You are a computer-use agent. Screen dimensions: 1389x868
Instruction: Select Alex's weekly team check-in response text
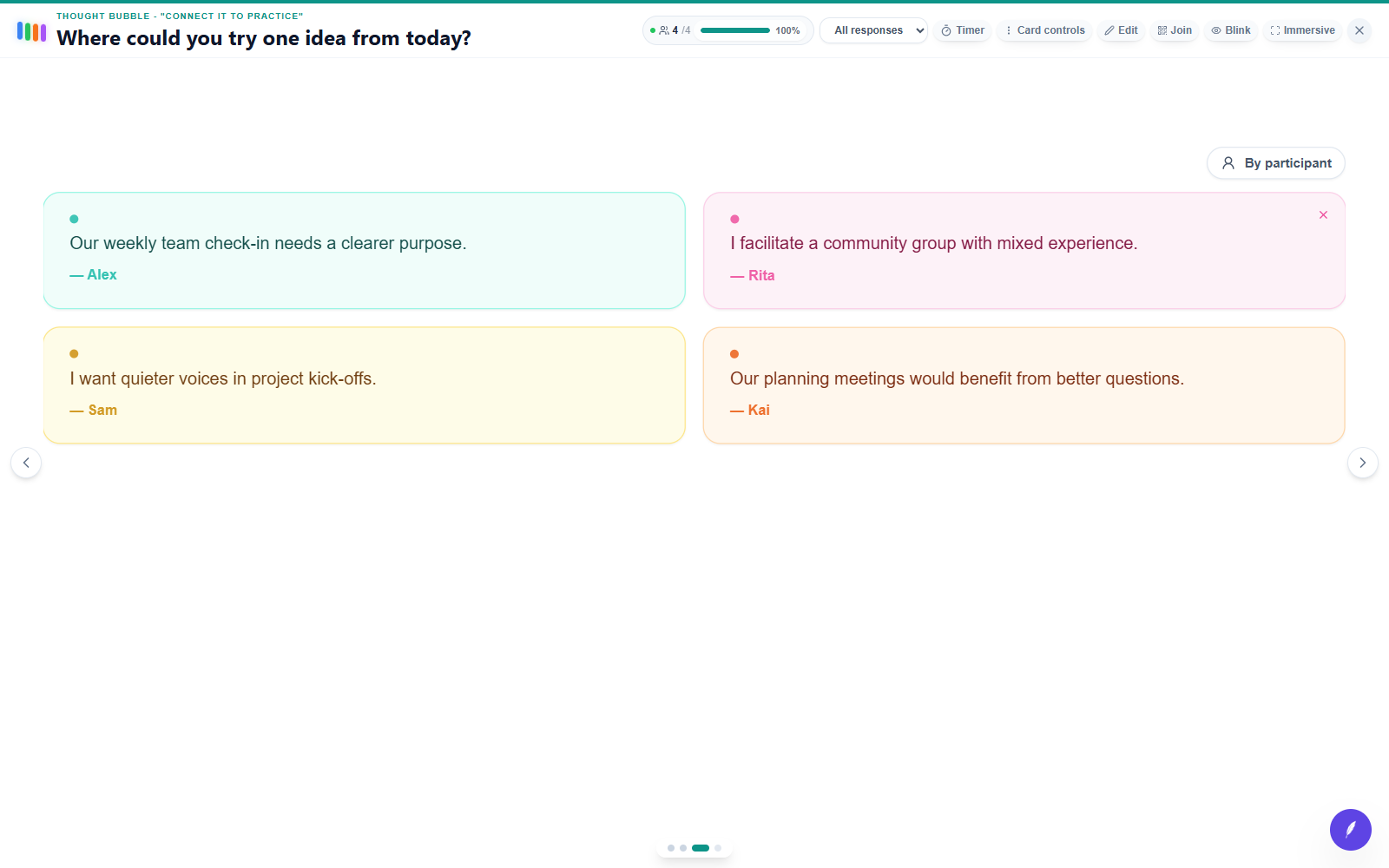pos(268,243)
